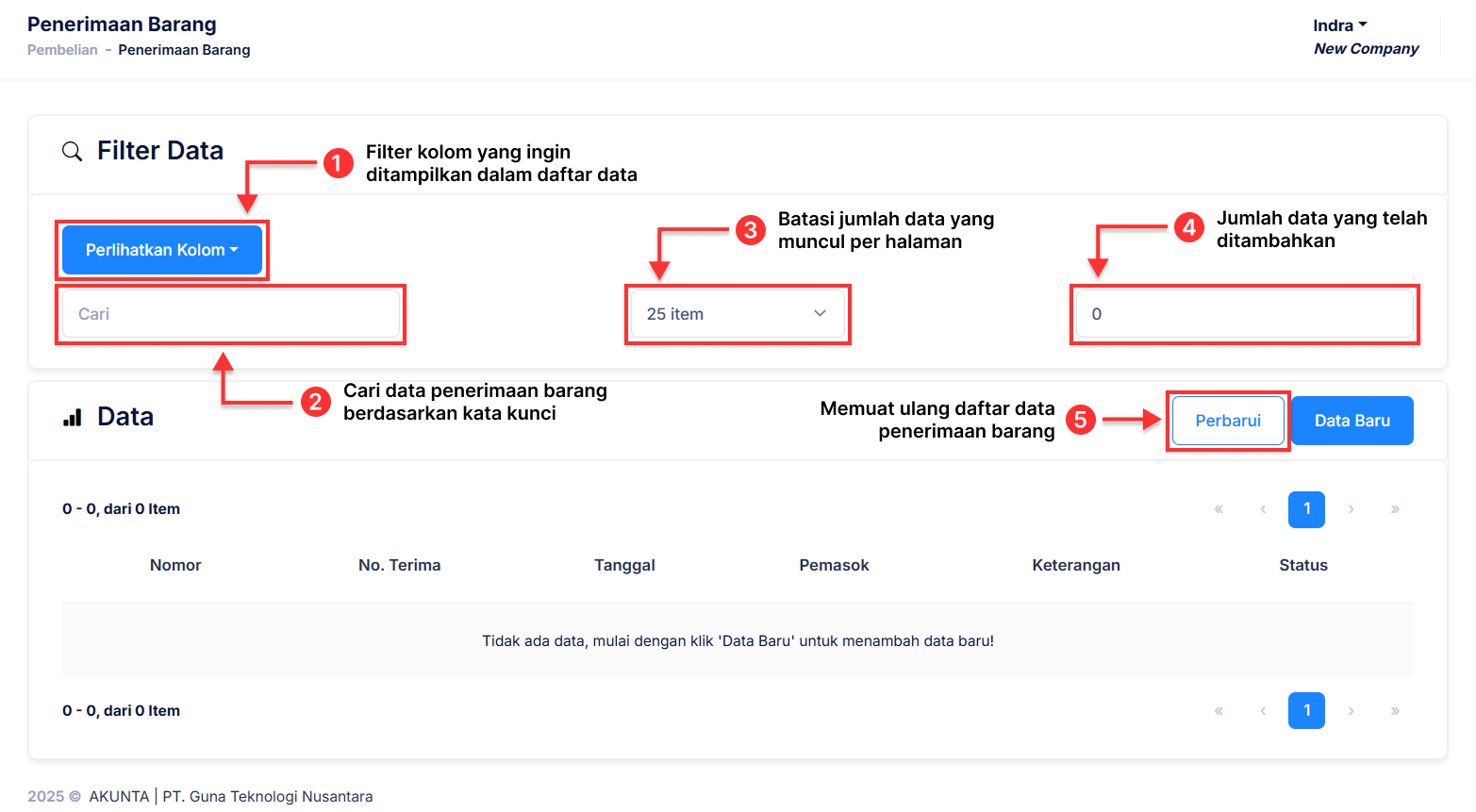The image size is (1476, 812).
Task: Focus the Cari search field
Action: click(x=231, y=314)
